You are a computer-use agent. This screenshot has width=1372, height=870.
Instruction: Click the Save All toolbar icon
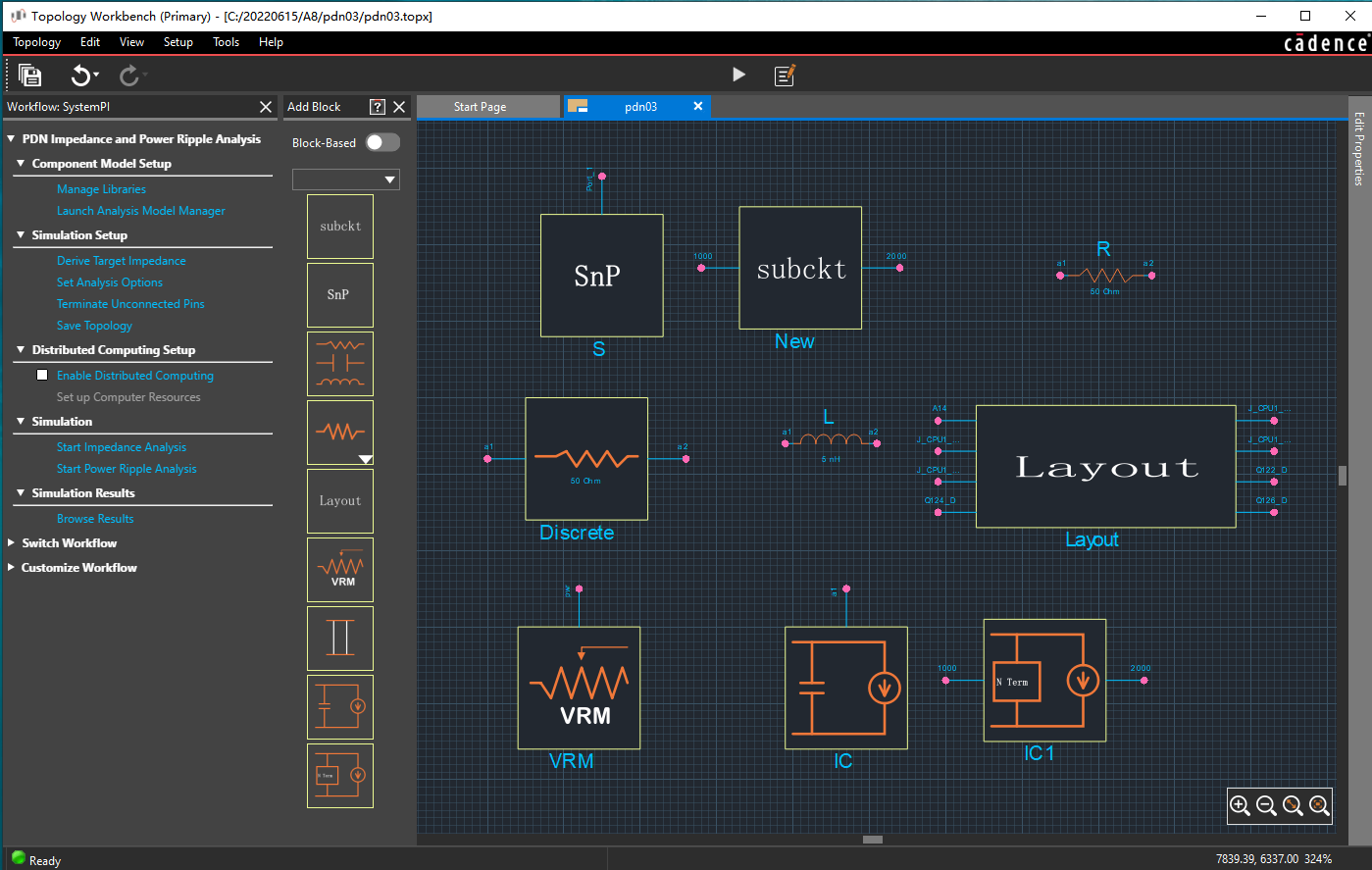tap(30, 76)
